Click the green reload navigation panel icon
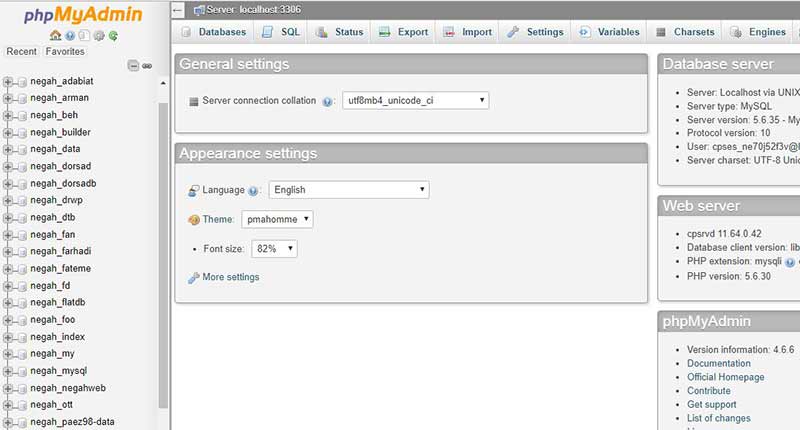 click(113, 35)
